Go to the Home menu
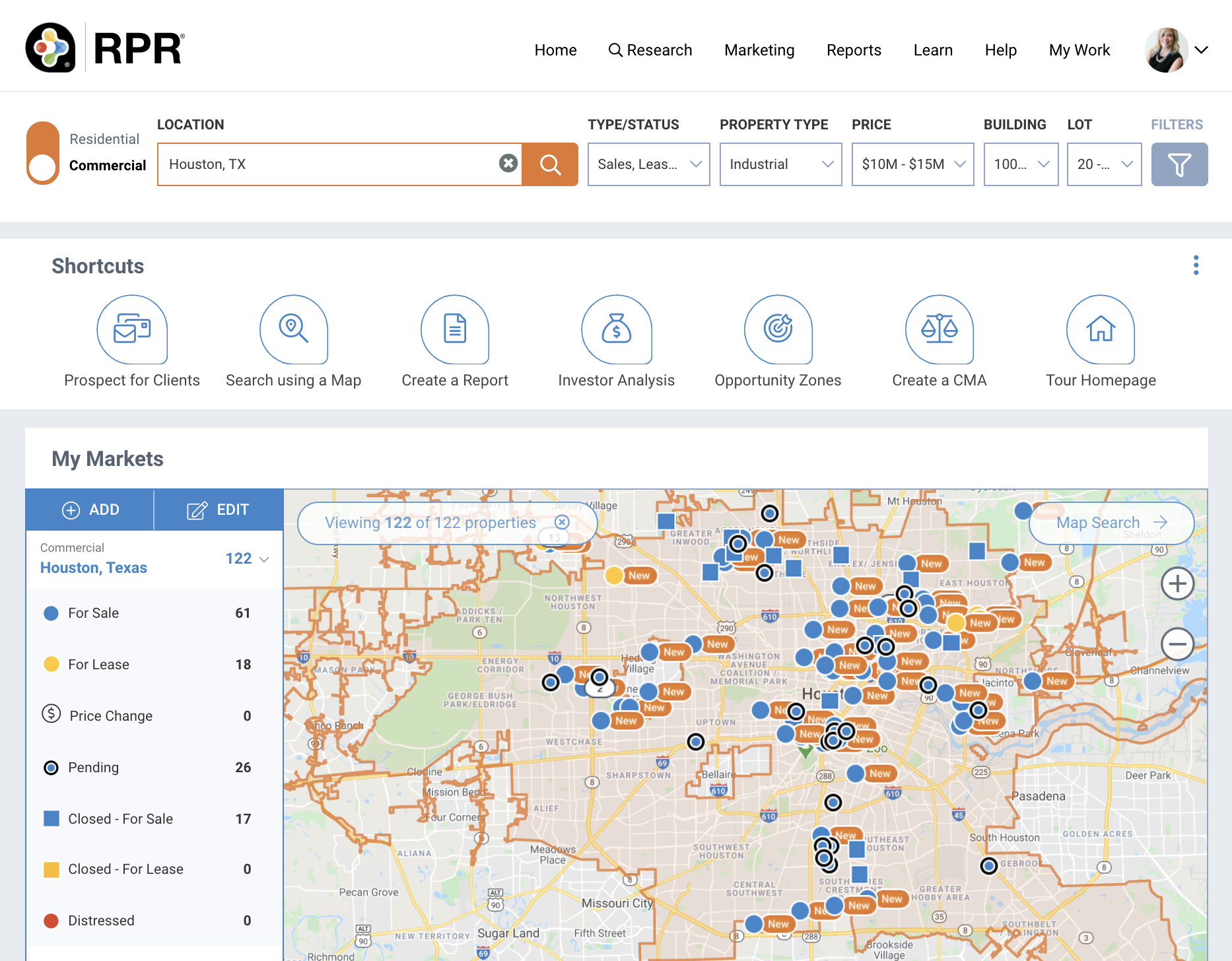The image size is (1232, 961). pyautogui.click(x=555, y=50)
